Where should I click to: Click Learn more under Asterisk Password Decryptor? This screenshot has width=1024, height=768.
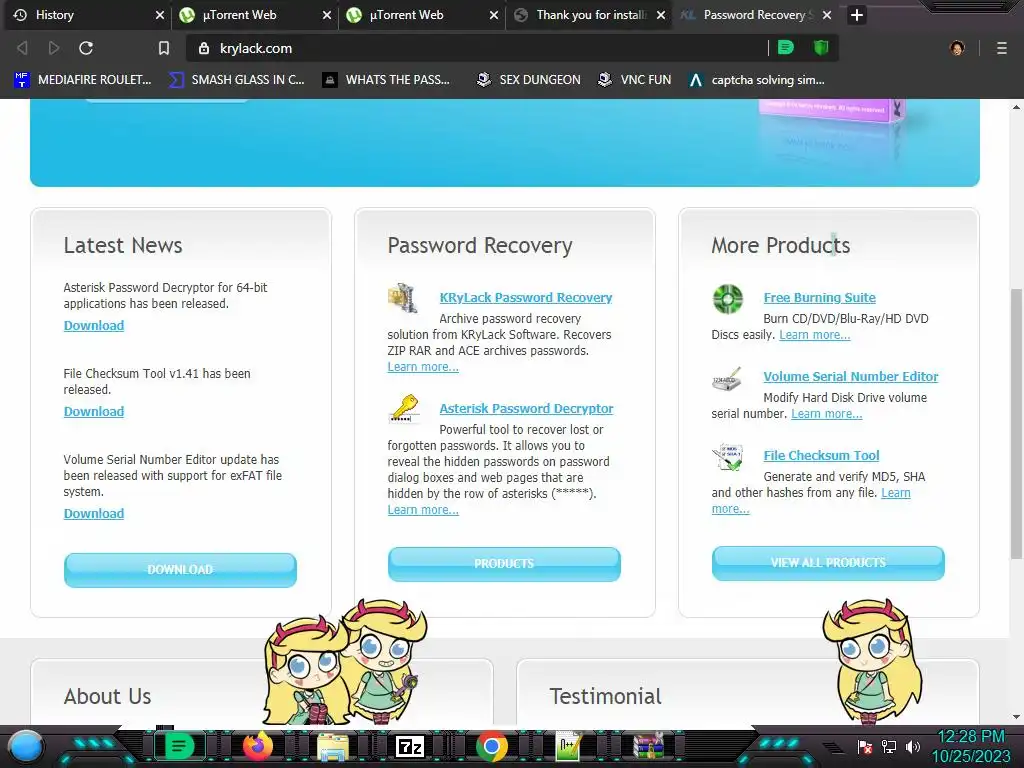(423, 510)
